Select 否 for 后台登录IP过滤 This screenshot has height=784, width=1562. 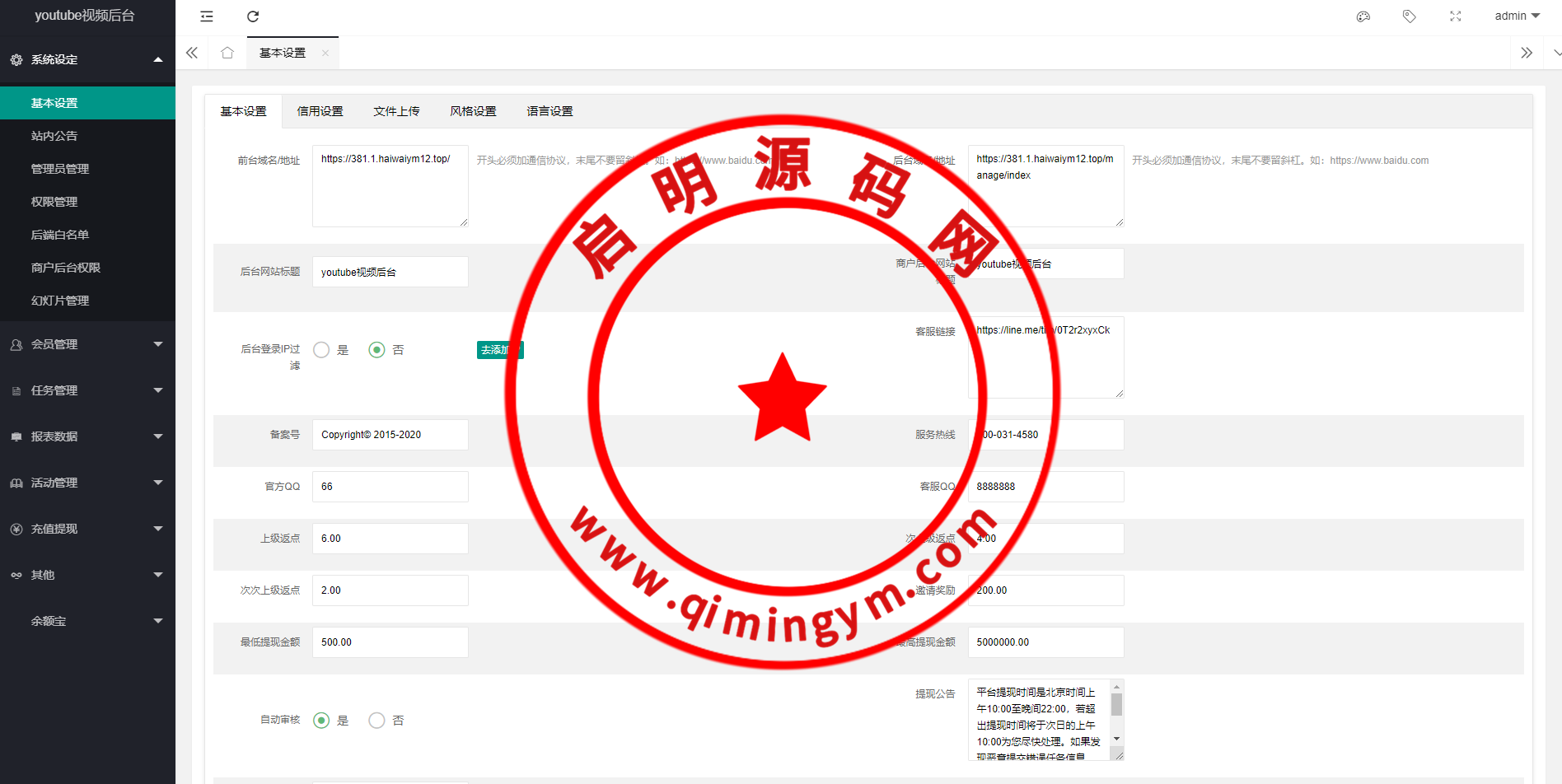[x=377, y=350]
